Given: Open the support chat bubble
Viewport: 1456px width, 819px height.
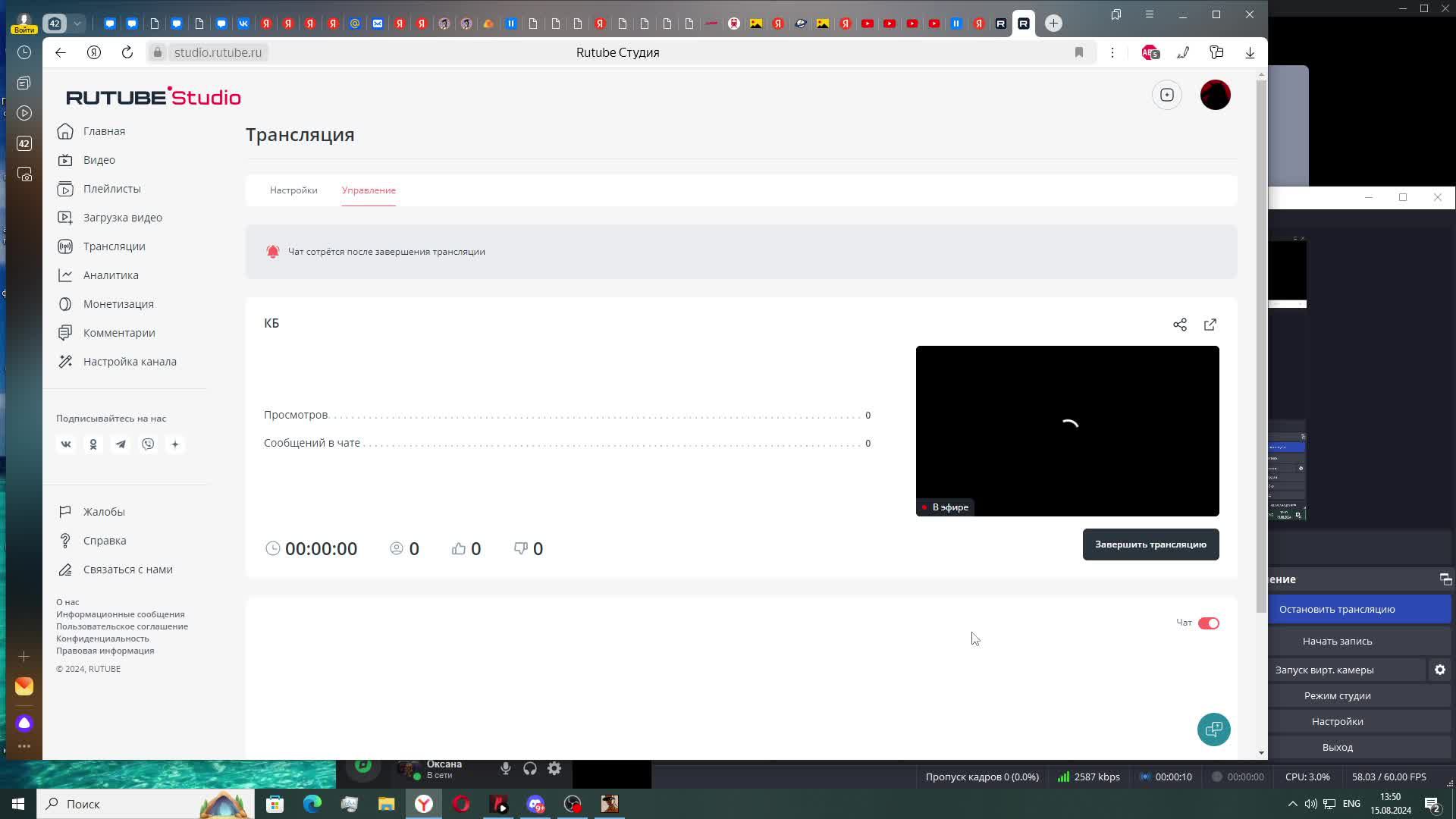Looking at the screenshot, I should coord(1213,730).
